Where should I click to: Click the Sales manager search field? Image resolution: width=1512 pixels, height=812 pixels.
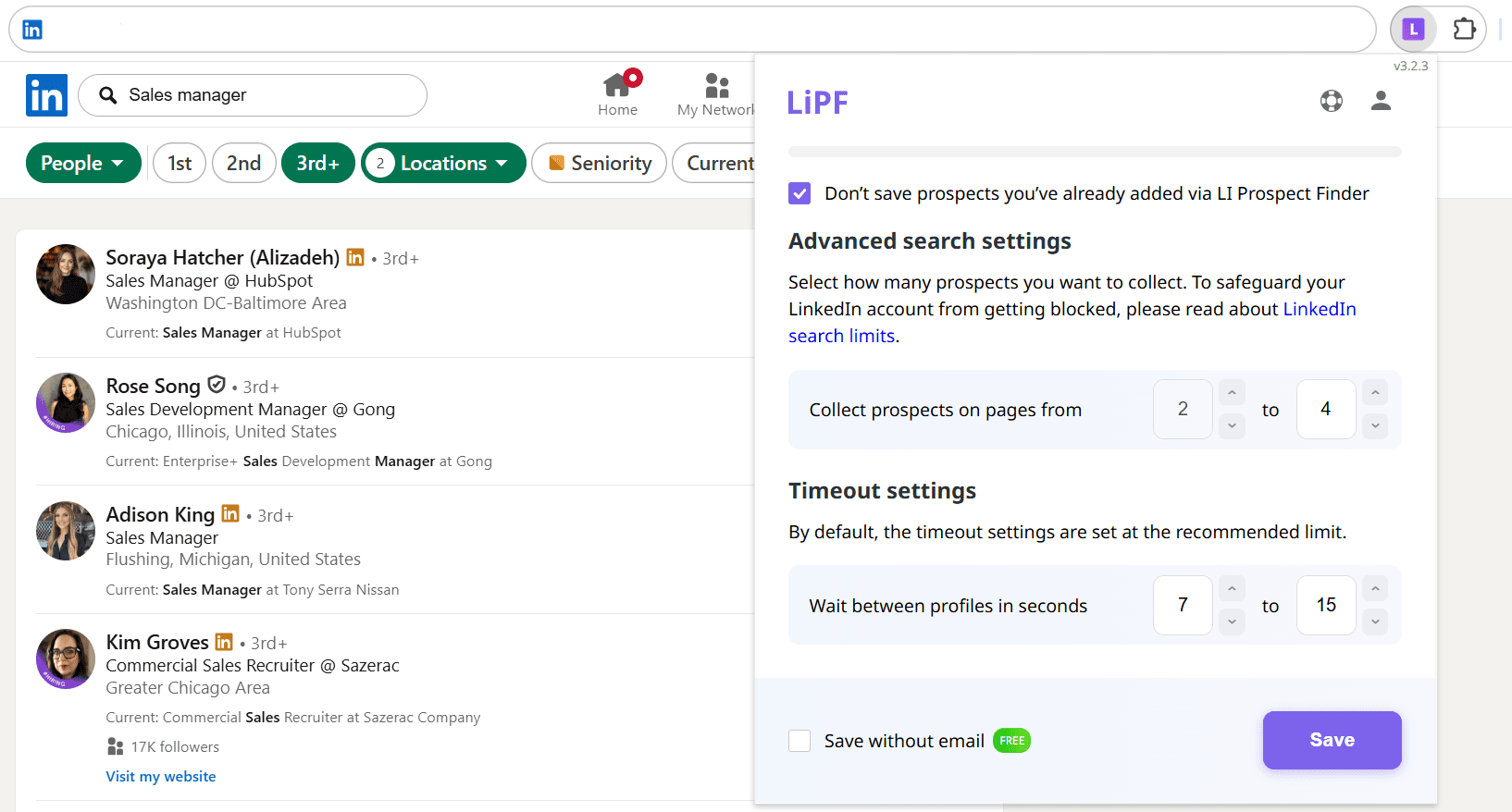coord(268,95)
